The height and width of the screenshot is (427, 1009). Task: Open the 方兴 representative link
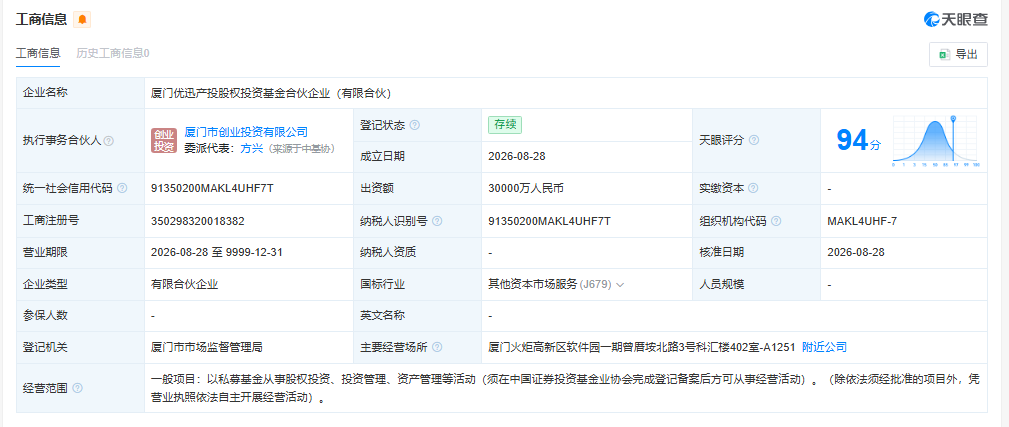[x=250, y=149]
